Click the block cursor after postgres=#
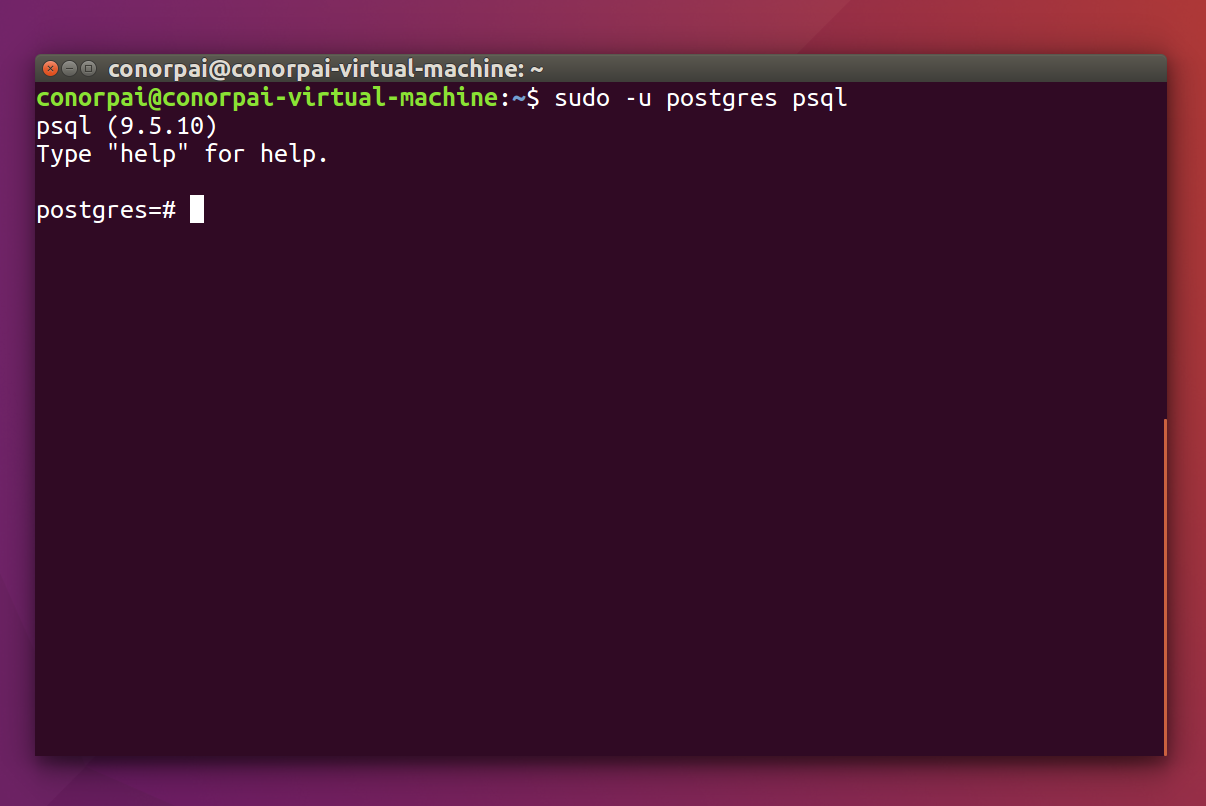This screenshot has width=1206, height=806. coord(197,209)
